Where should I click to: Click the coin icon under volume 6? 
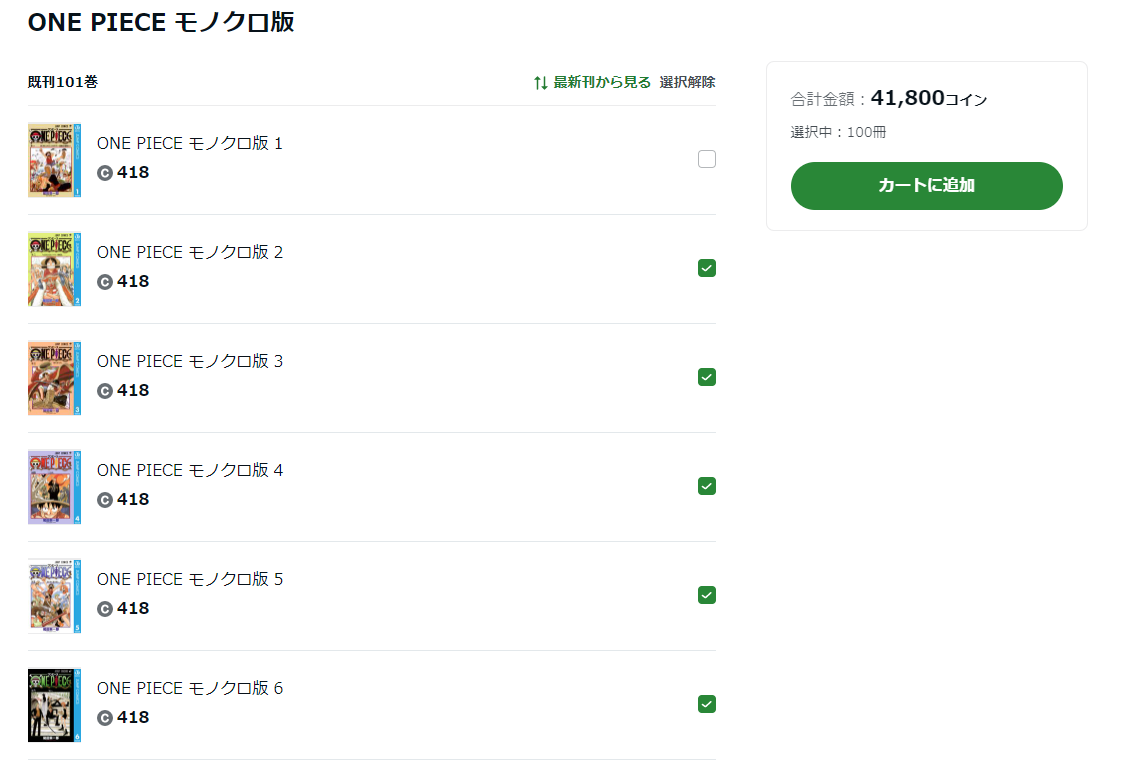coord(105,718)
